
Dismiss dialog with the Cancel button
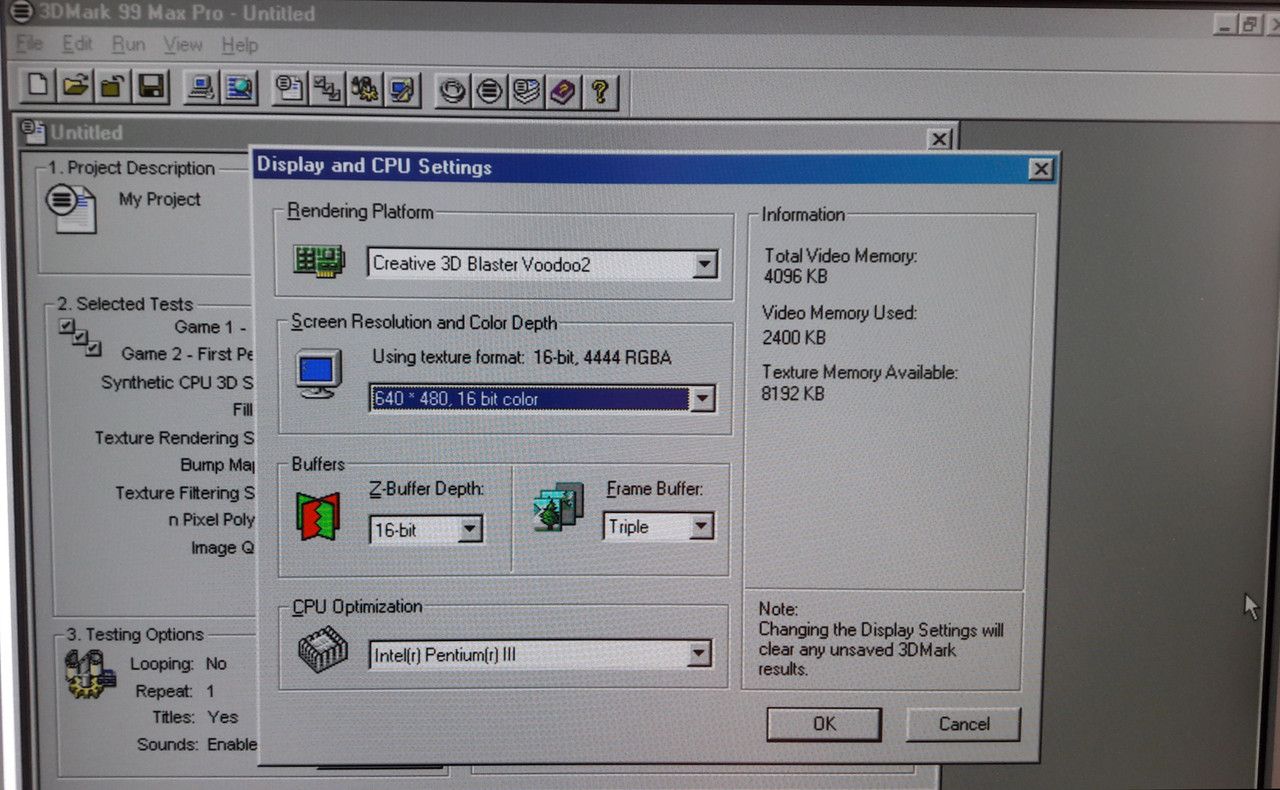pyautogui.click(x=963, y=724)
